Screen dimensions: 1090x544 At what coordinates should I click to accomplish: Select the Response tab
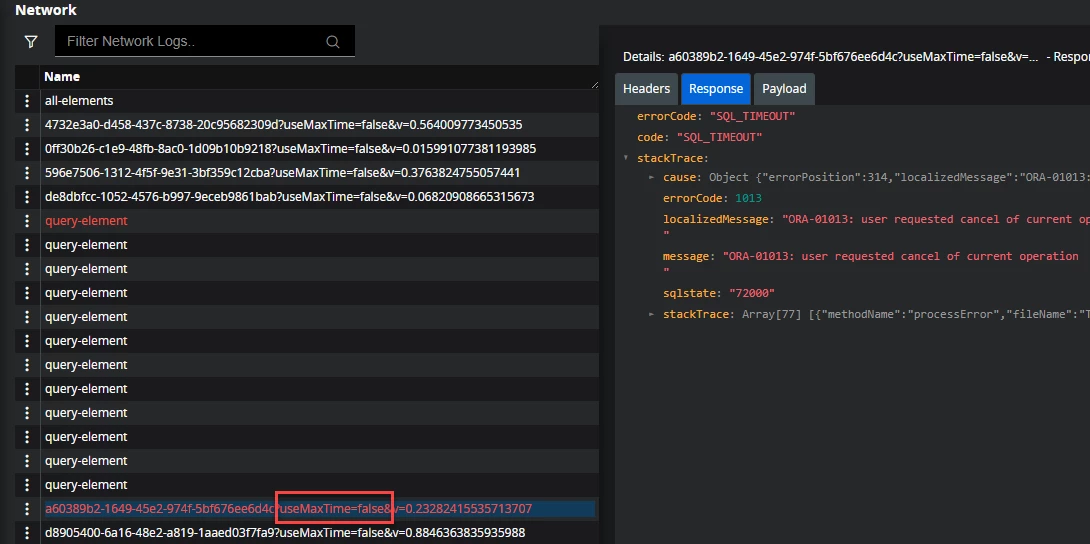pos(716,89)
